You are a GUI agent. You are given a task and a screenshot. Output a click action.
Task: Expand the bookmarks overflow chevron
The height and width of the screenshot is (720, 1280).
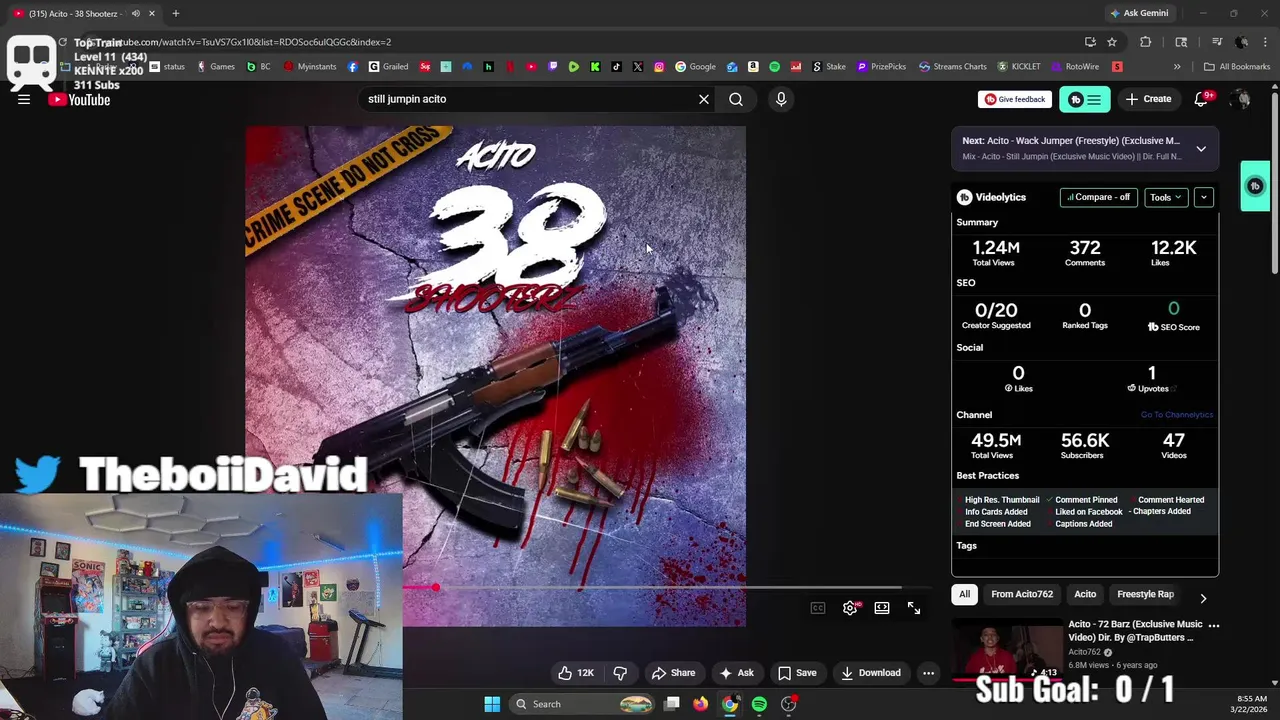[1177, 67]
